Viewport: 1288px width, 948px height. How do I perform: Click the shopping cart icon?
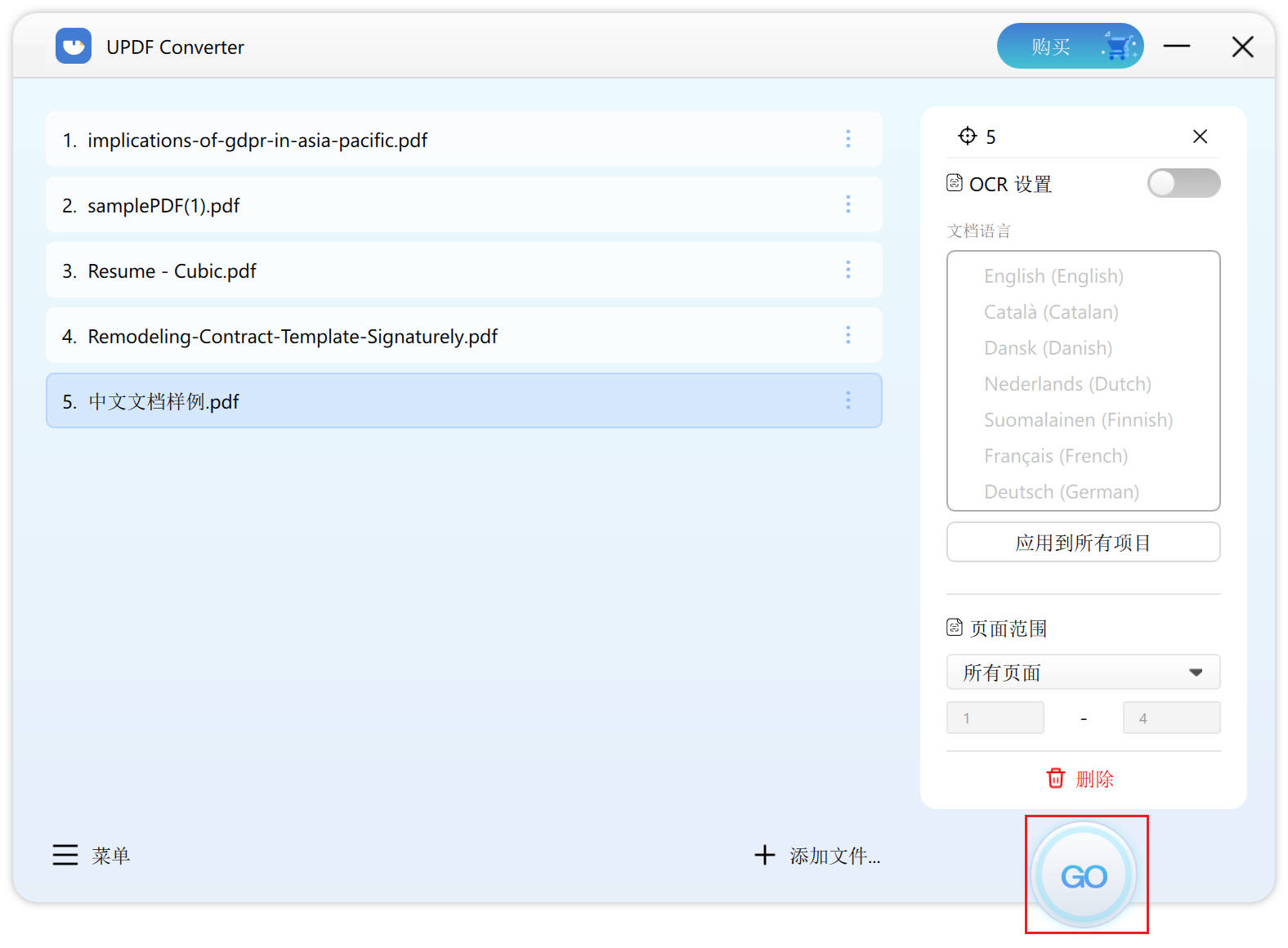pyautogui.click(x=1119, y=47)
